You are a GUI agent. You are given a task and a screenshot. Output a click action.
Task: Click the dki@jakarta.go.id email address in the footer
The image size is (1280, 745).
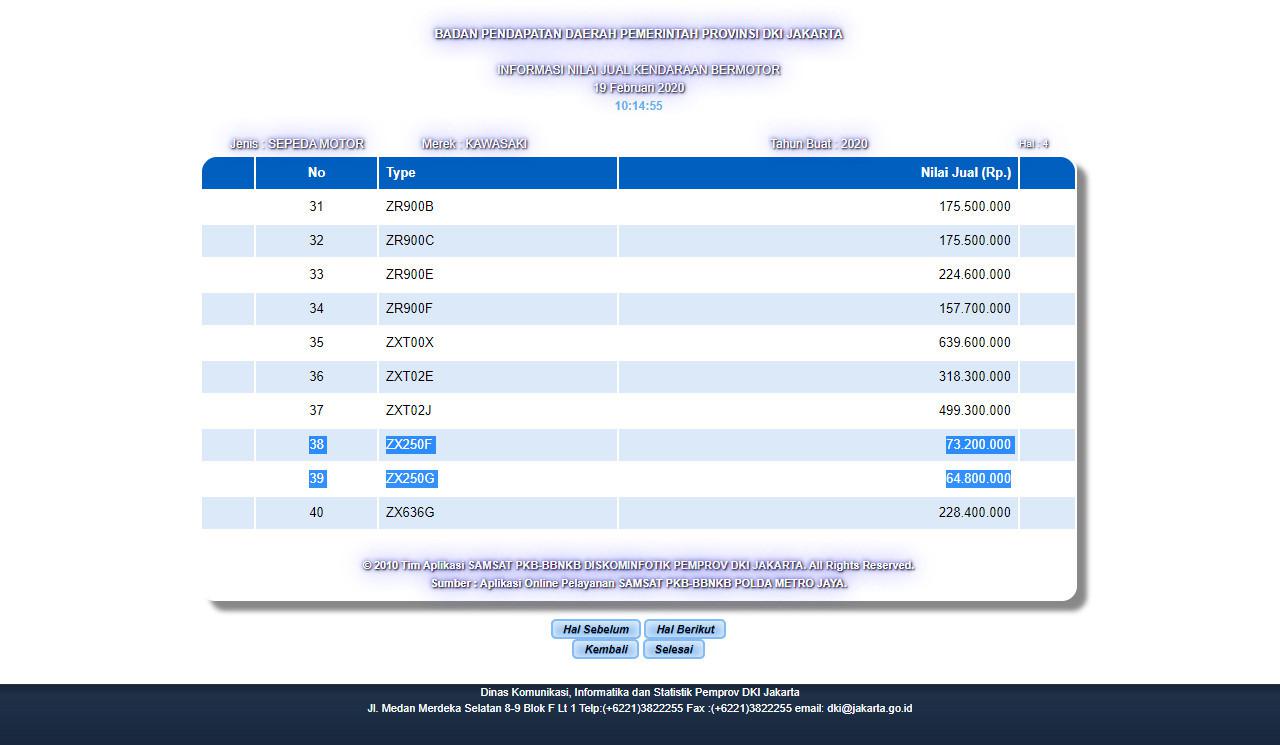tap(869, 708)
